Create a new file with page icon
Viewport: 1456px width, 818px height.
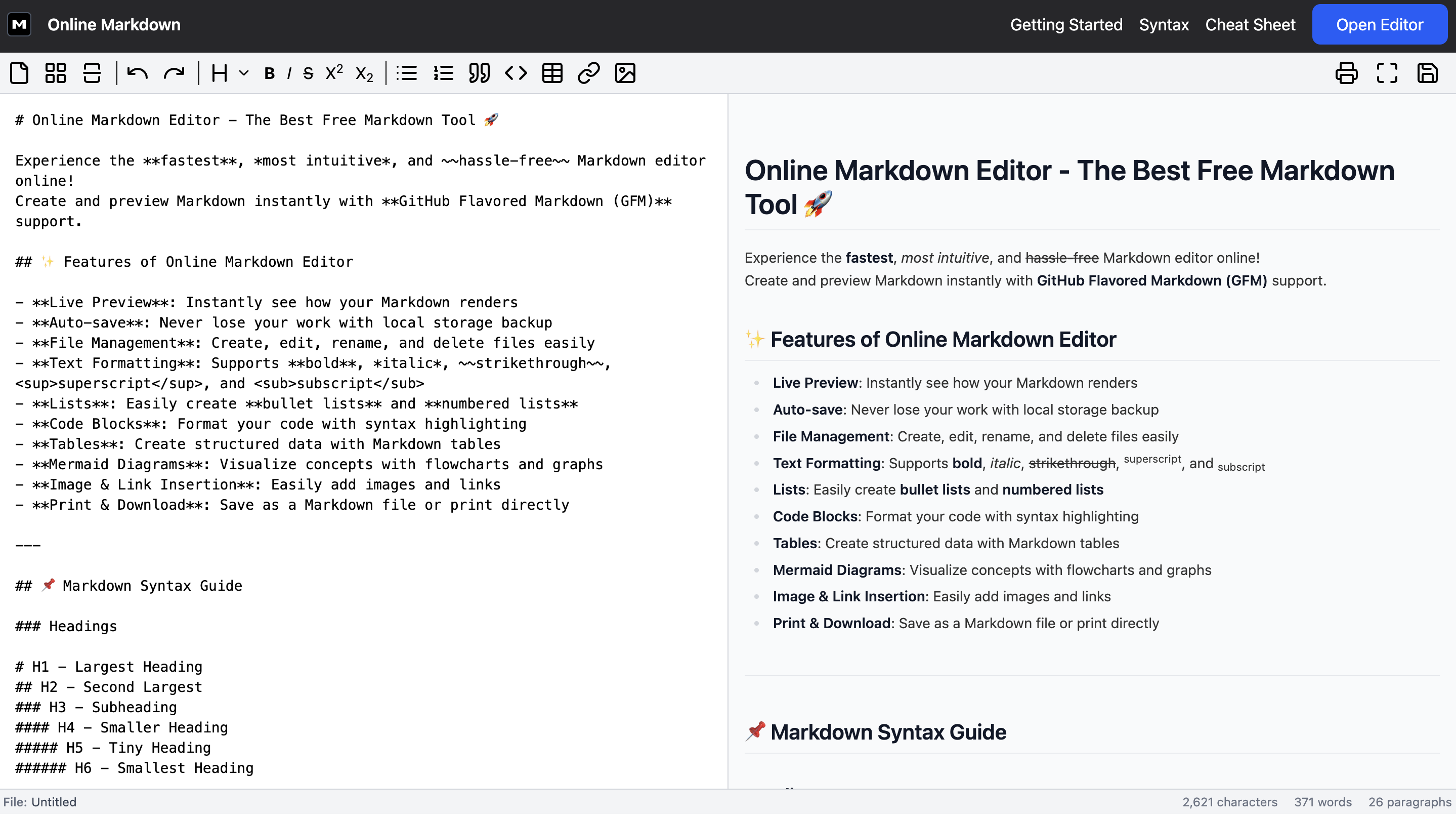coord(19,73)
